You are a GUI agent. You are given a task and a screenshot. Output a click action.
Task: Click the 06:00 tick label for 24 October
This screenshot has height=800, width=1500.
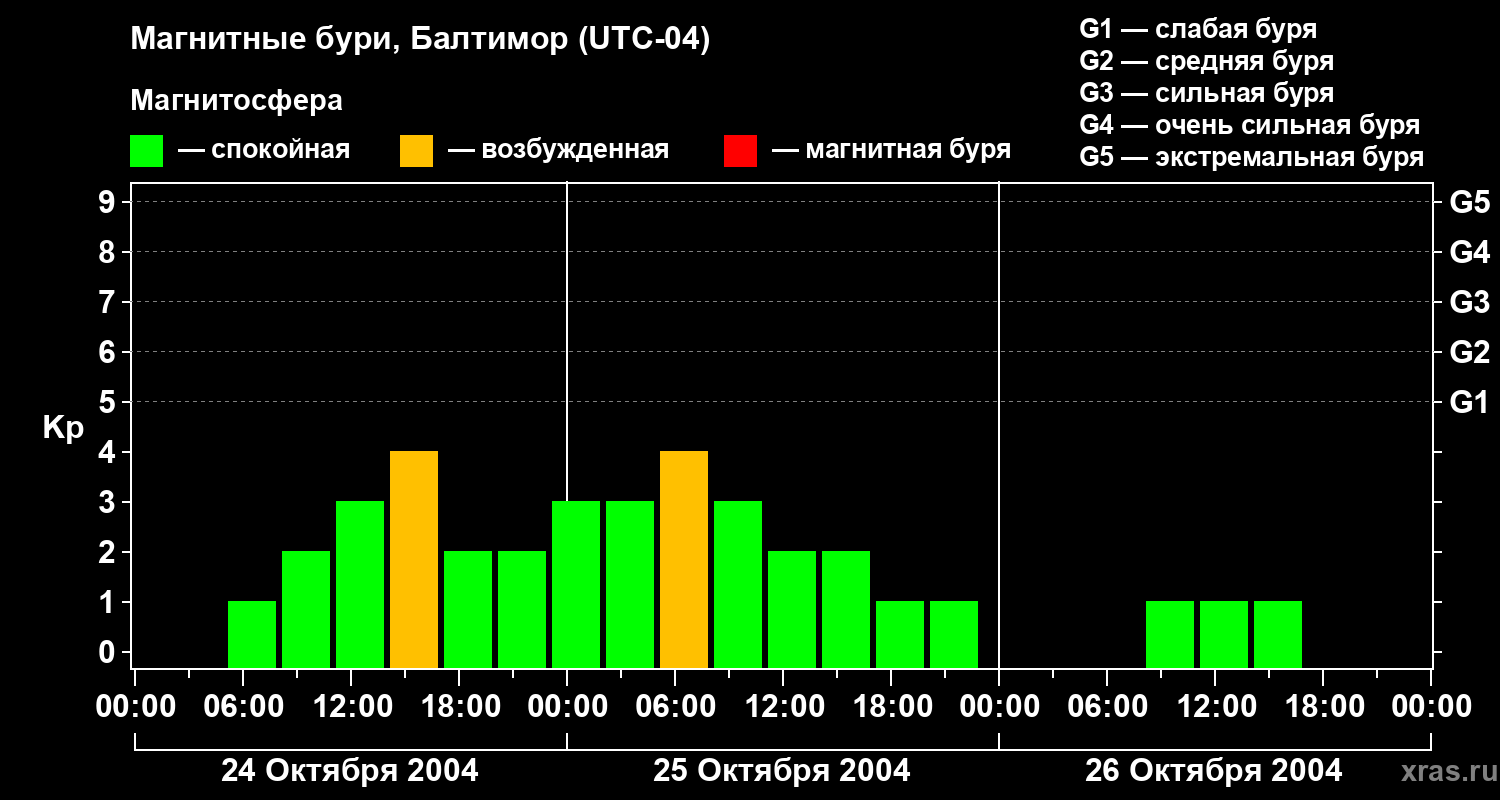tap(243, 707)
